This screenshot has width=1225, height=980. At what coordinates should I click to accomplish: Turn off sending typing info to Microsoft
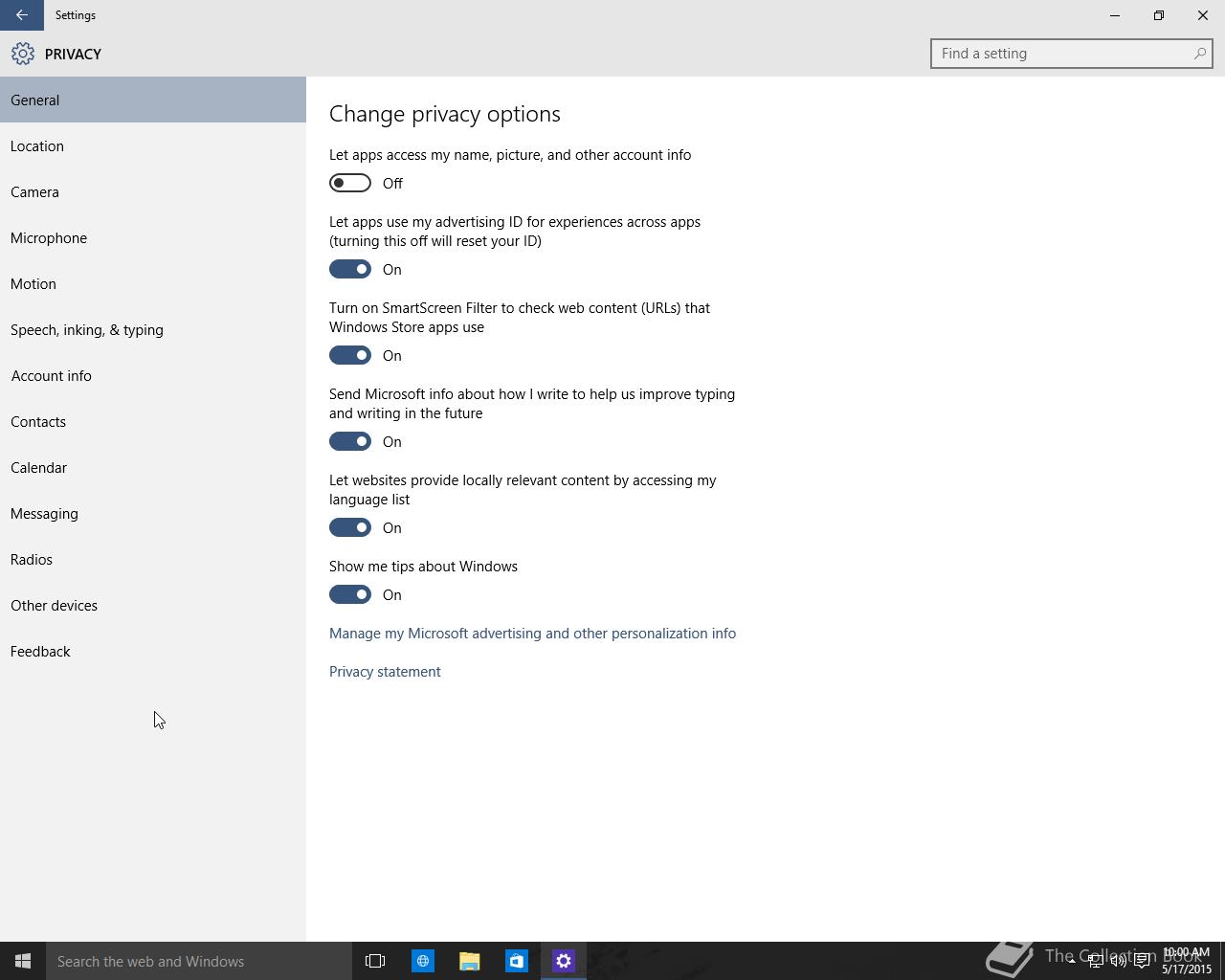(x=350, y=441)
